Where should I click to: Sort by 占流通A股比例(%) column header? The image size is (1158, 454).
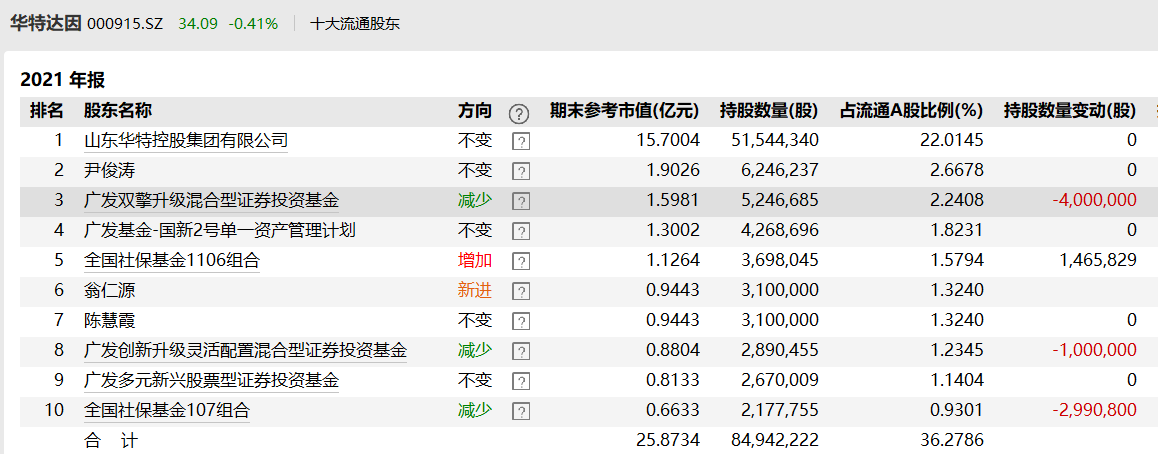(911, 111)
